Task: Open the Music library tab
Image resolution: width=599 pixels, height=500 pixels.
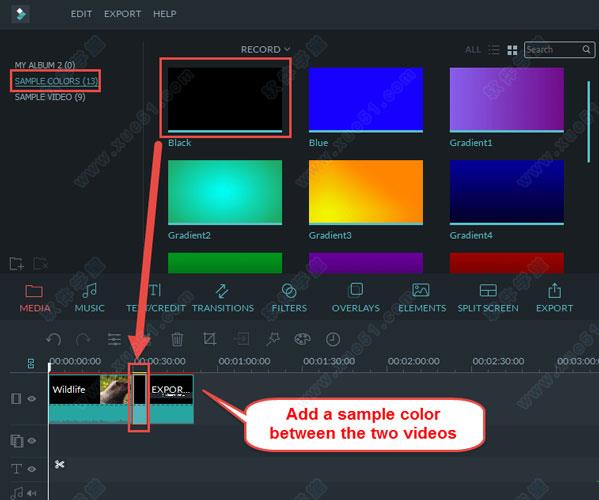Action: (x=89, y=297)
